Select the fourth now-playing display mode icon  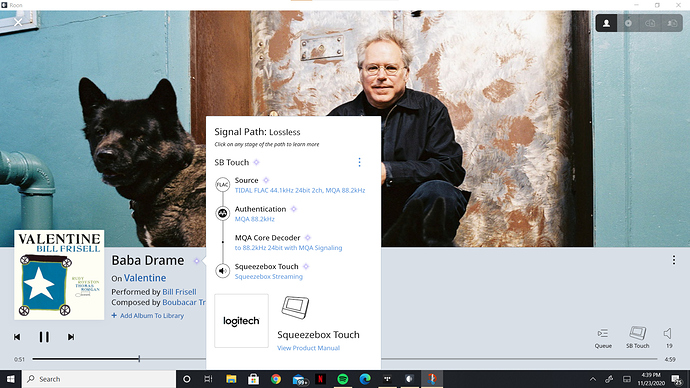coord(672,23)
